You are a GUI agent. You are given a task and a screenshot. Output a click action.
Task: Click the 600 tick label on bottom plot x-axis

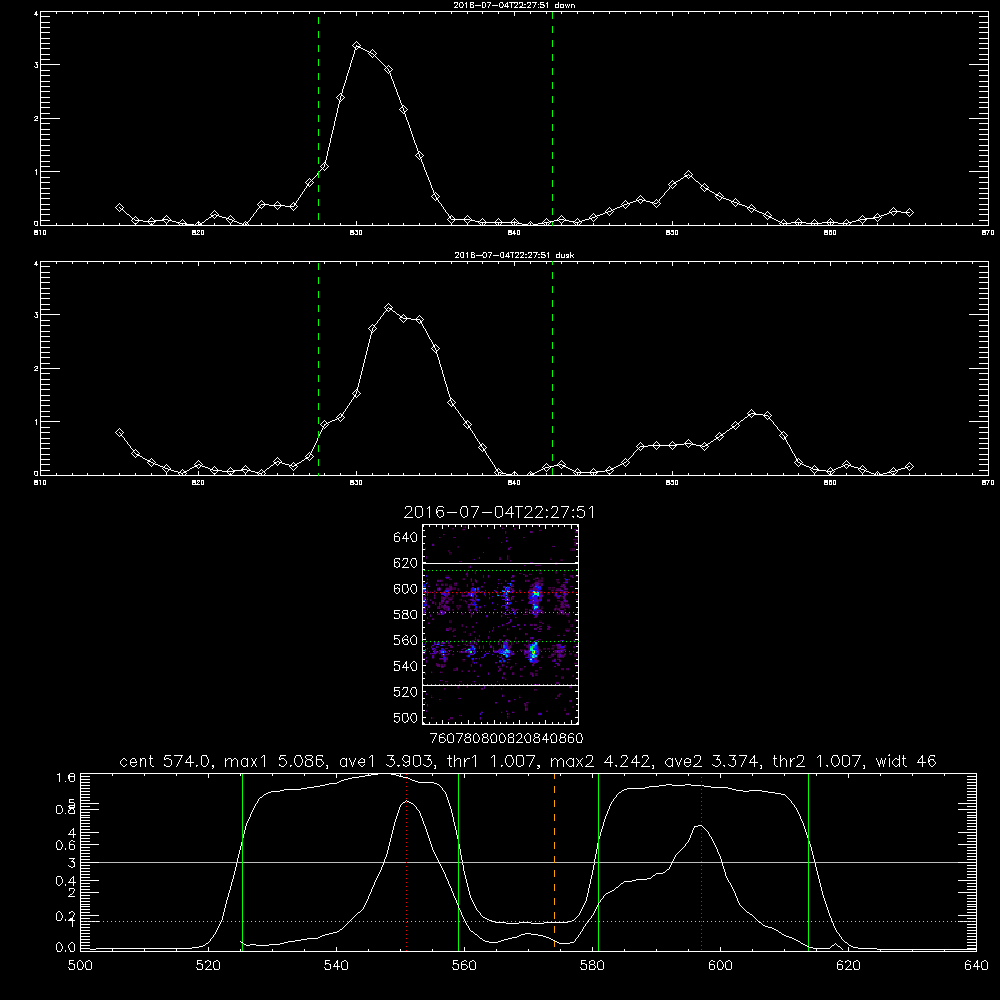pyautogui.click(x=721, y=966)
